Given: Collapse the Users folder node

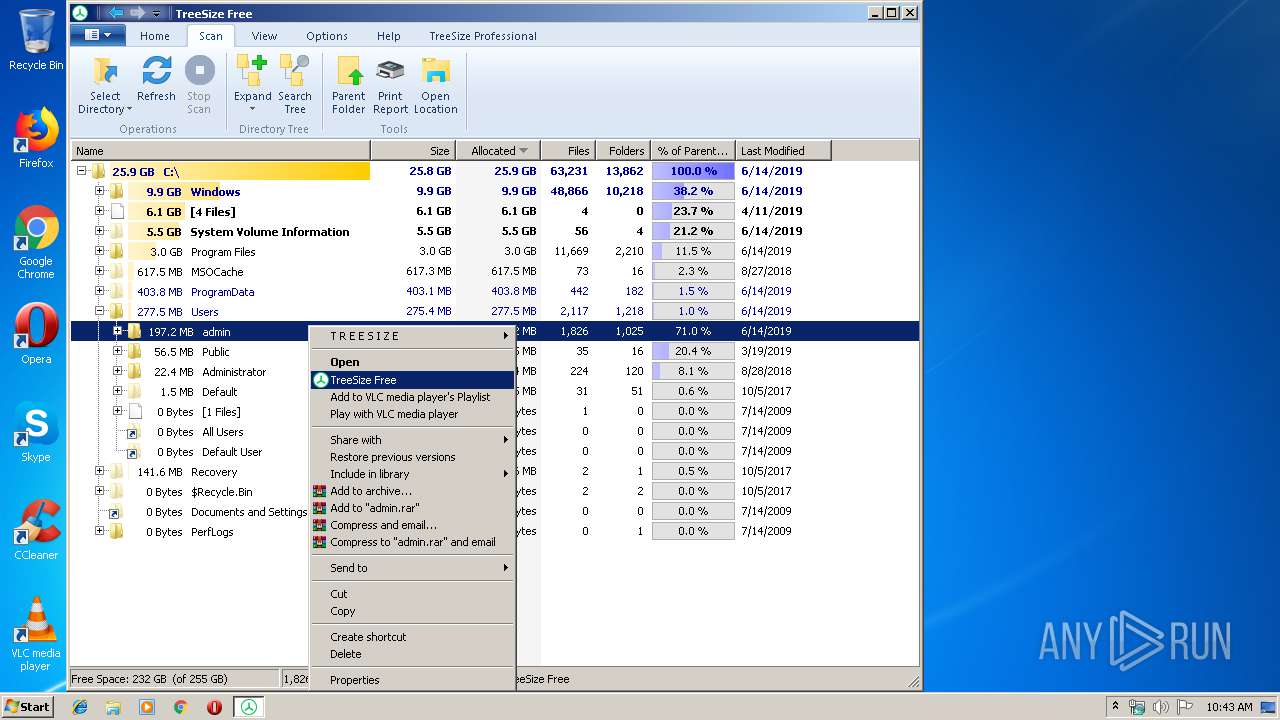Looking at the screenshot, I should click(x=99, y=311).
